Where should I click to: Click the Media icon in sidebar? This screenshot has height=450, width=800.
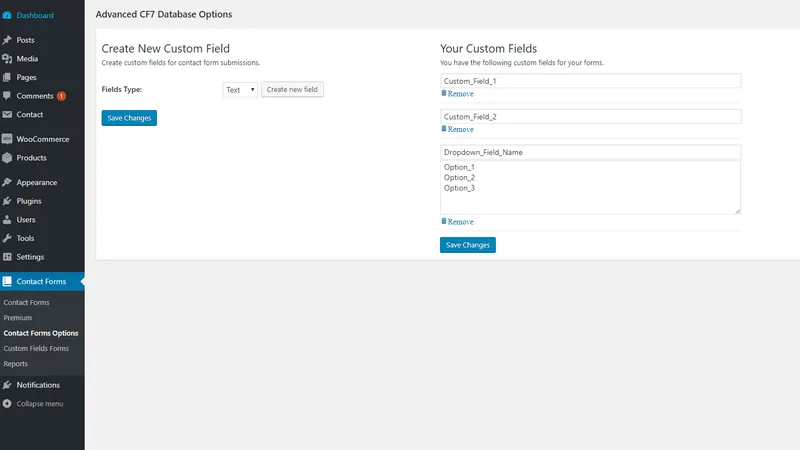tap(7, 59)
